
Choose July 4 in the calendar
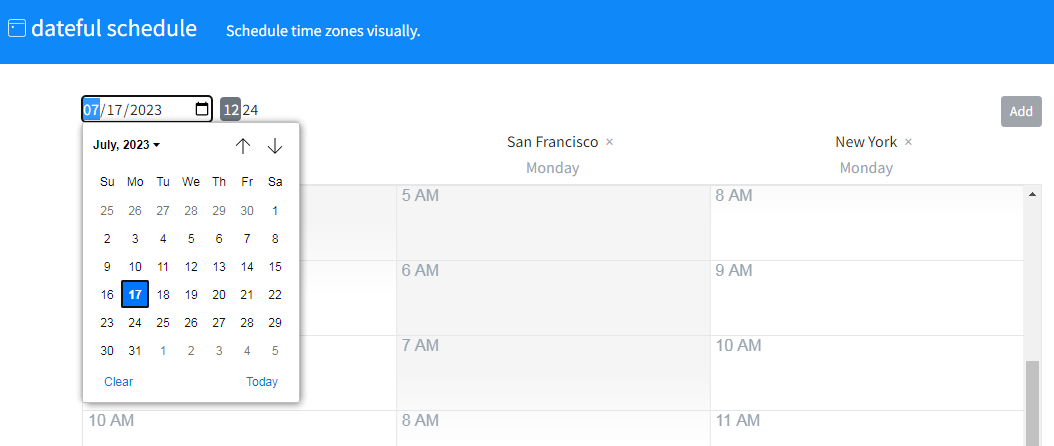pos(163,239)
